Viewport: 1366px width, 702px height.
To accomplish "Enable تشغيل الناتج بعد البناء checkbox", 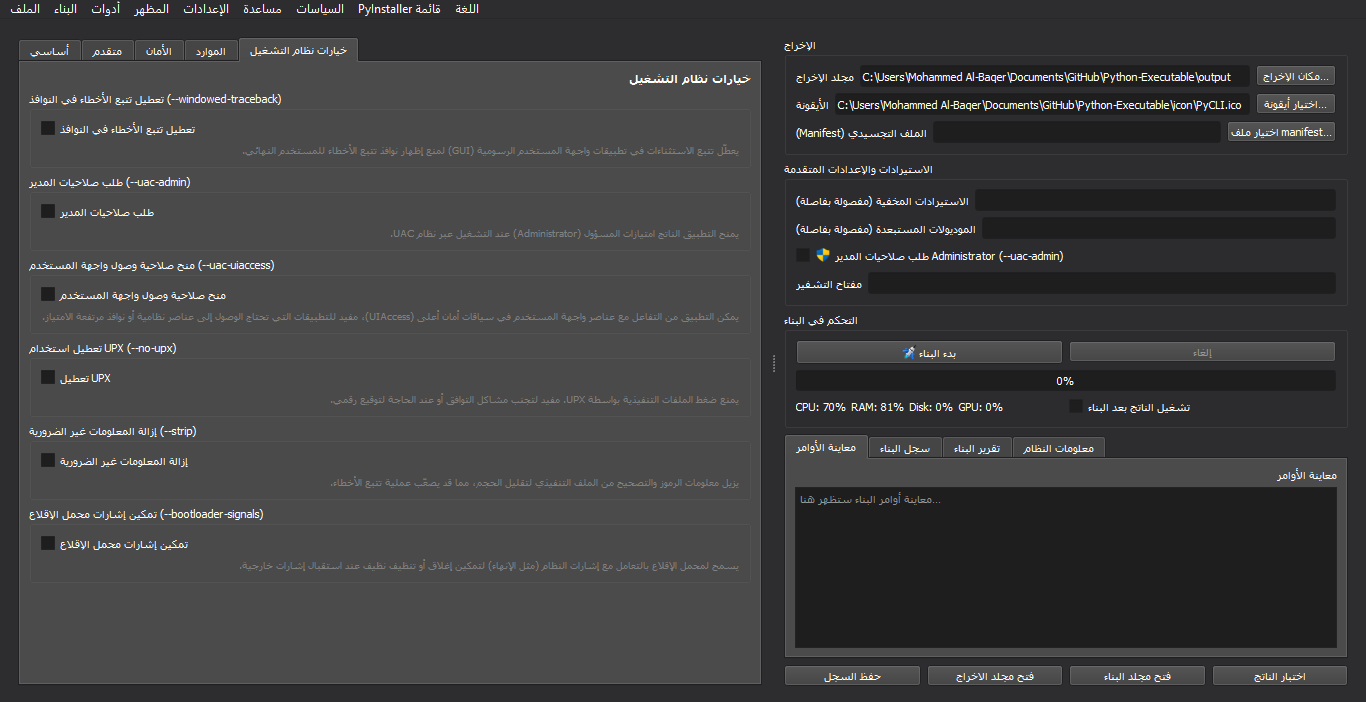I will [x=1076, y=407].
